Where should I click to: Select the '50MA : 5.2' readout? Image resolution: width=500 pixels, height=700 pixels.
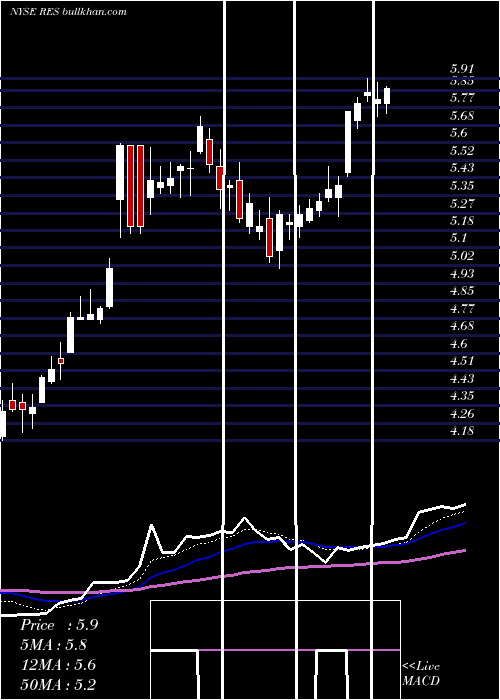click(58, 684)
